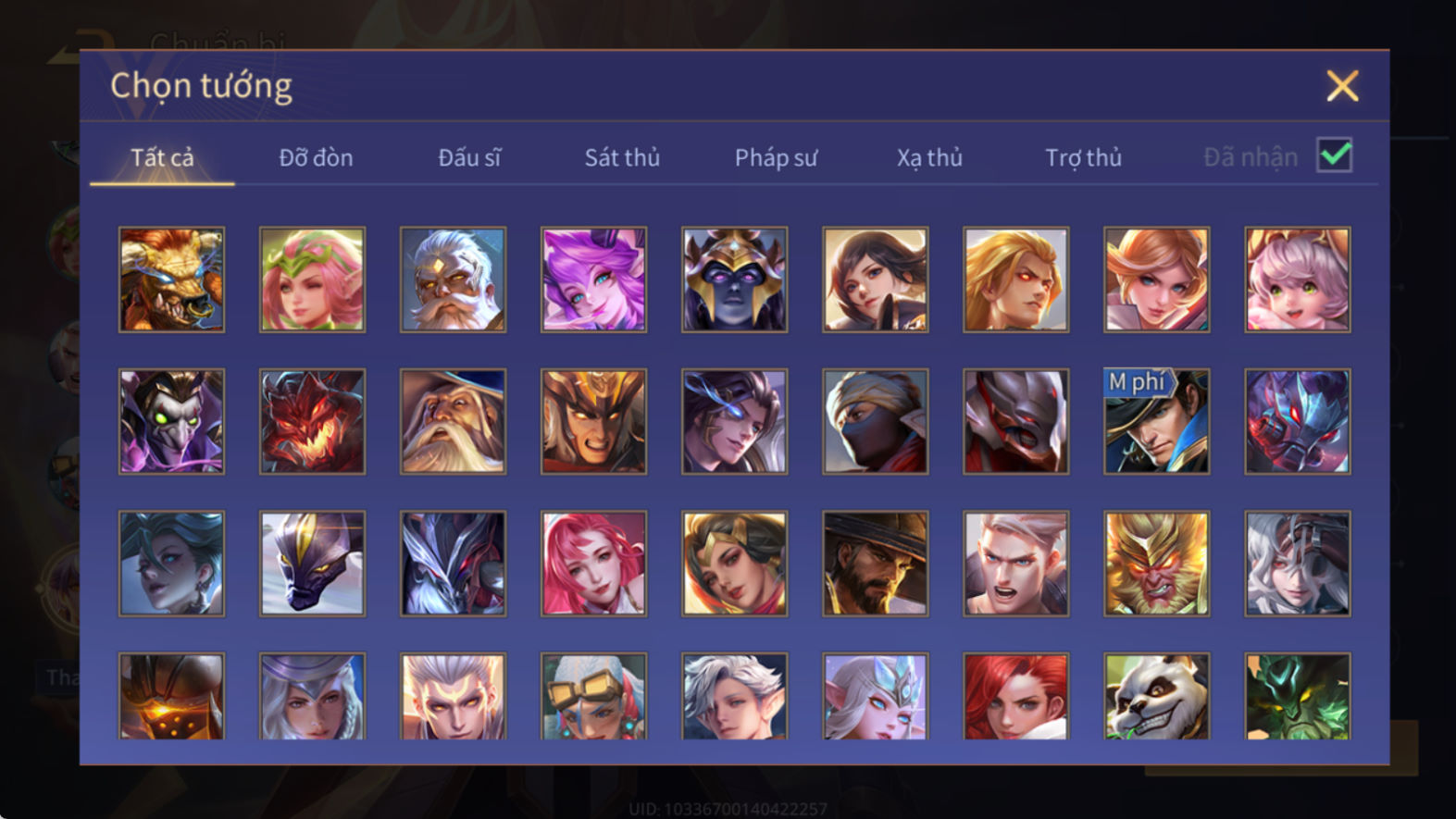Filter heroes by 'Pháp sư'
Screen dimensions: 1456x819
coord(776,157)
